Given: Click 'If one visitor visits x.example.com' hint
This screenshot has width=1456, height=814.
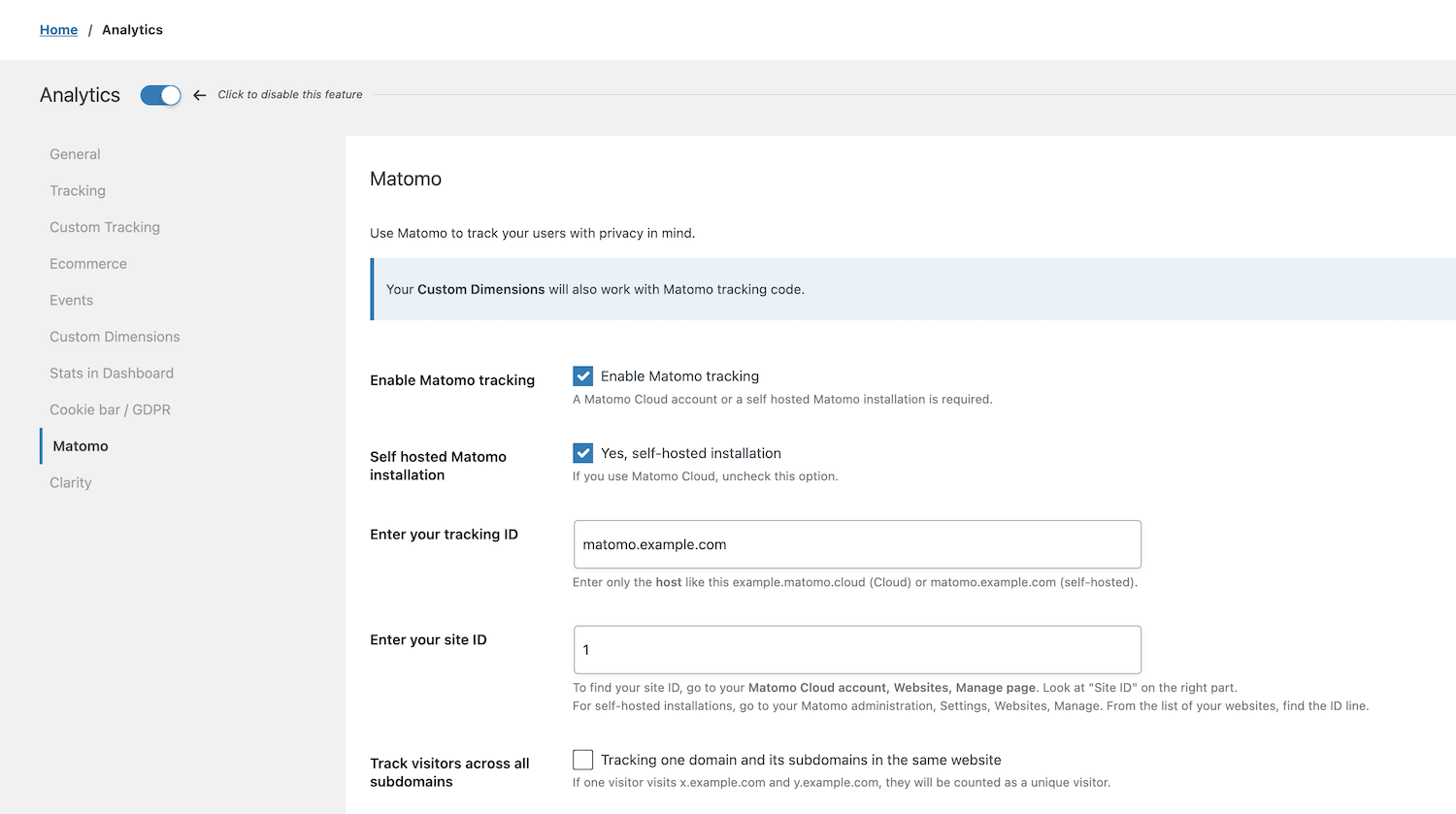Looking at the screenshot, I should click(842, 783).
